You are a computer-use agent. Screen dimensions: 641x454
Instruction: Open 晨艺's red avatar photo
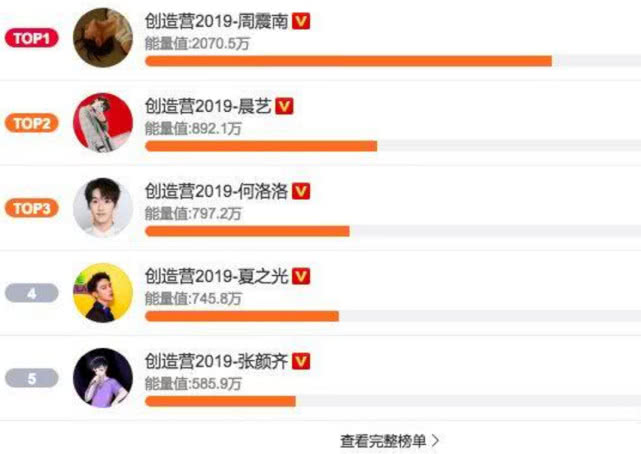pos(103,123)
